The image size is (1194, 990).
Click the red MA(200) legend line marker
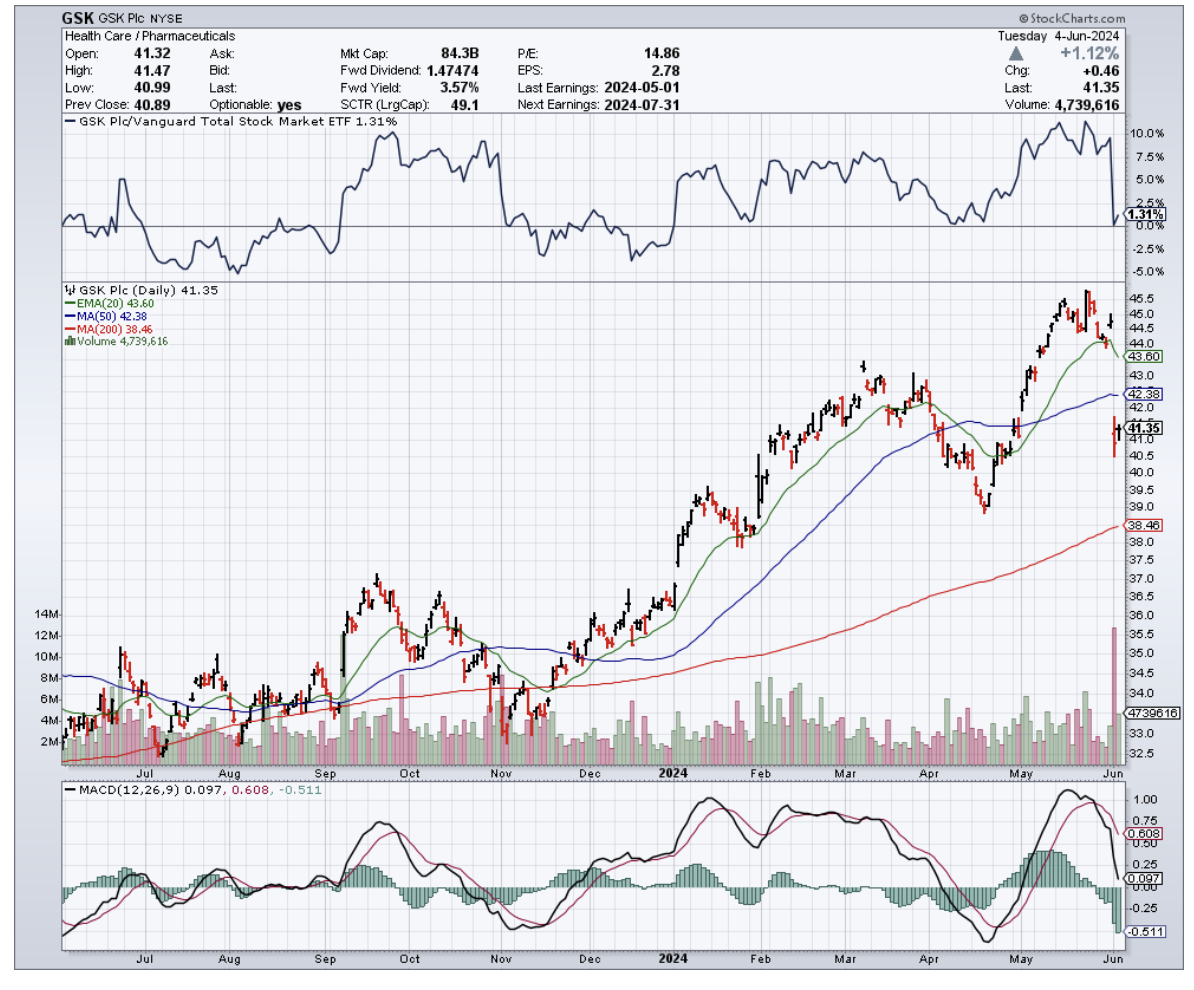[70, 329]
